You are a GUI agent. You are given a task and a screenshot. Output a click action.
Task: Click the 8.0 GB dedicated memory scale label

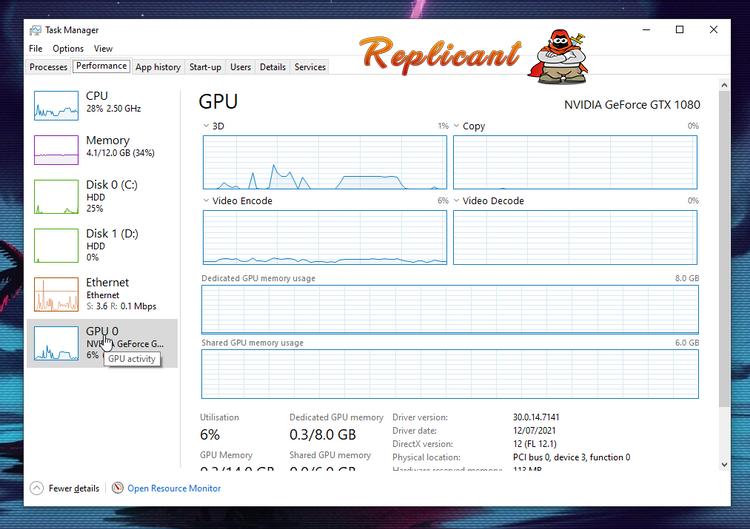(x=687, y=278)
